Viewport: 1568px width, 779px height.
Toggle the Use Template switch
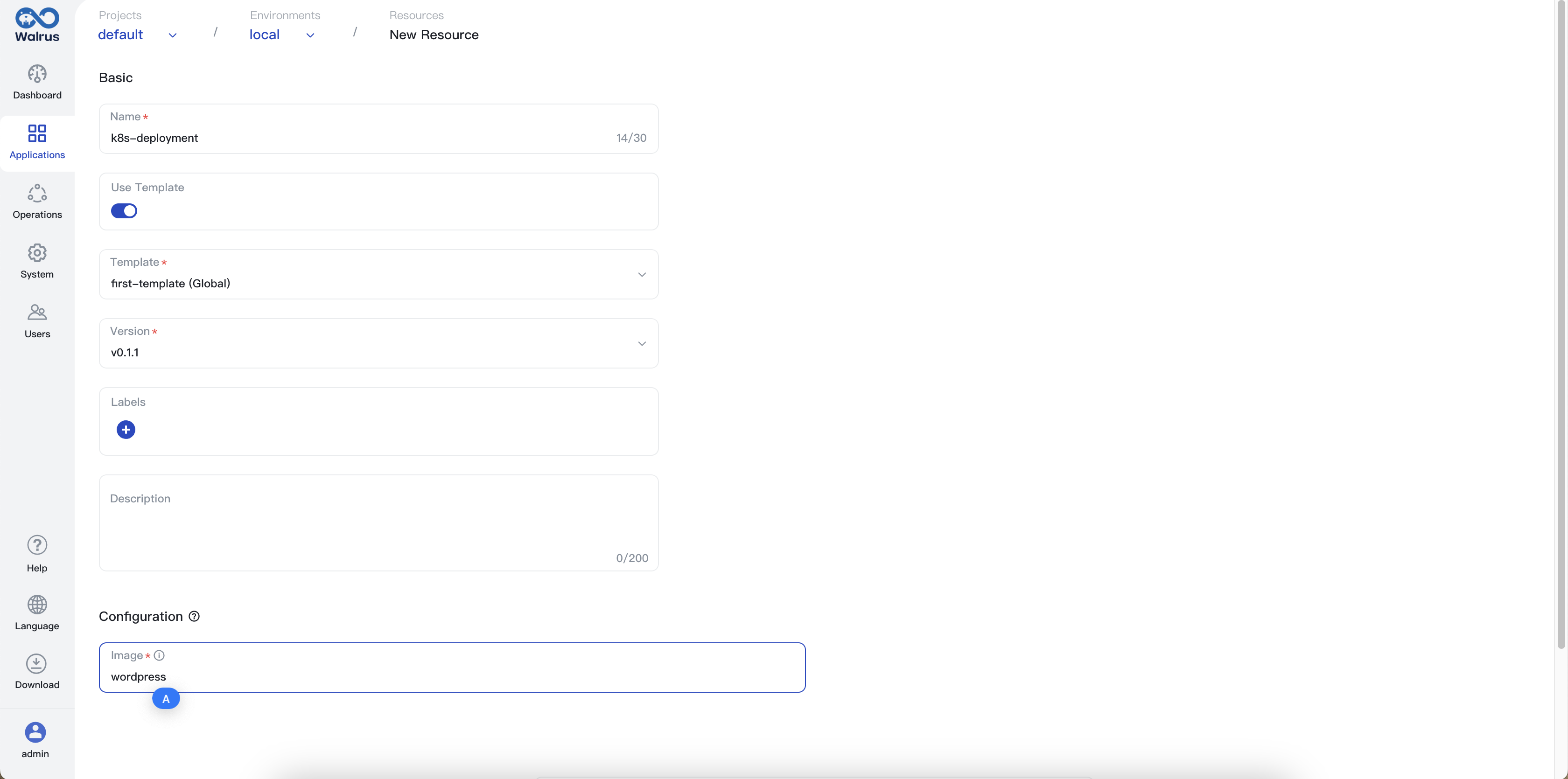(x=124, y=210)
